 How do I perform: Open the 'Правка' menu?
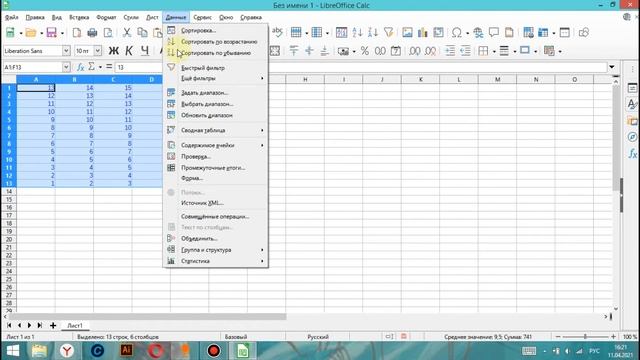click(x=35, y=17)
